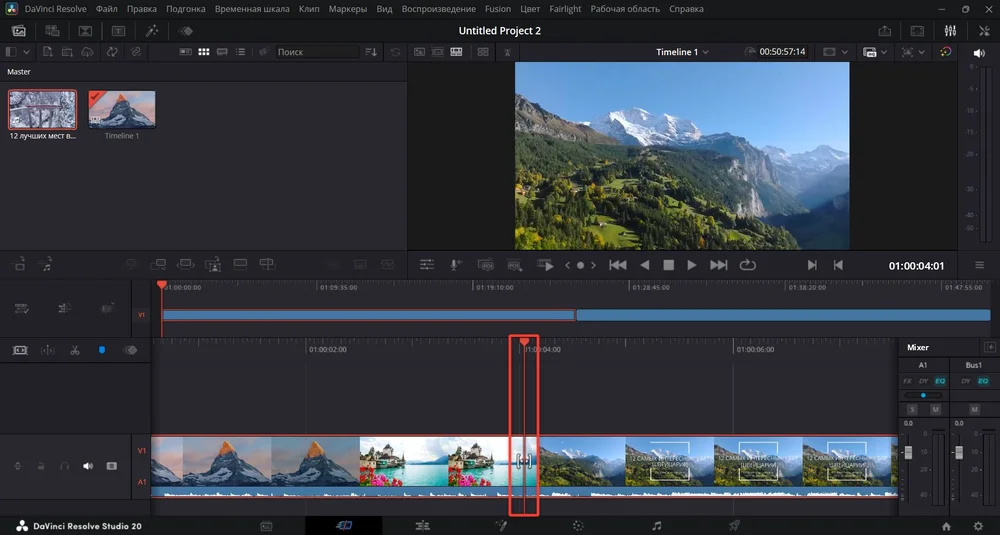The width and height of the screenshot is (1000, 535).
Task: Open the Fusion menu in menu bar
Action: [497, 9]
